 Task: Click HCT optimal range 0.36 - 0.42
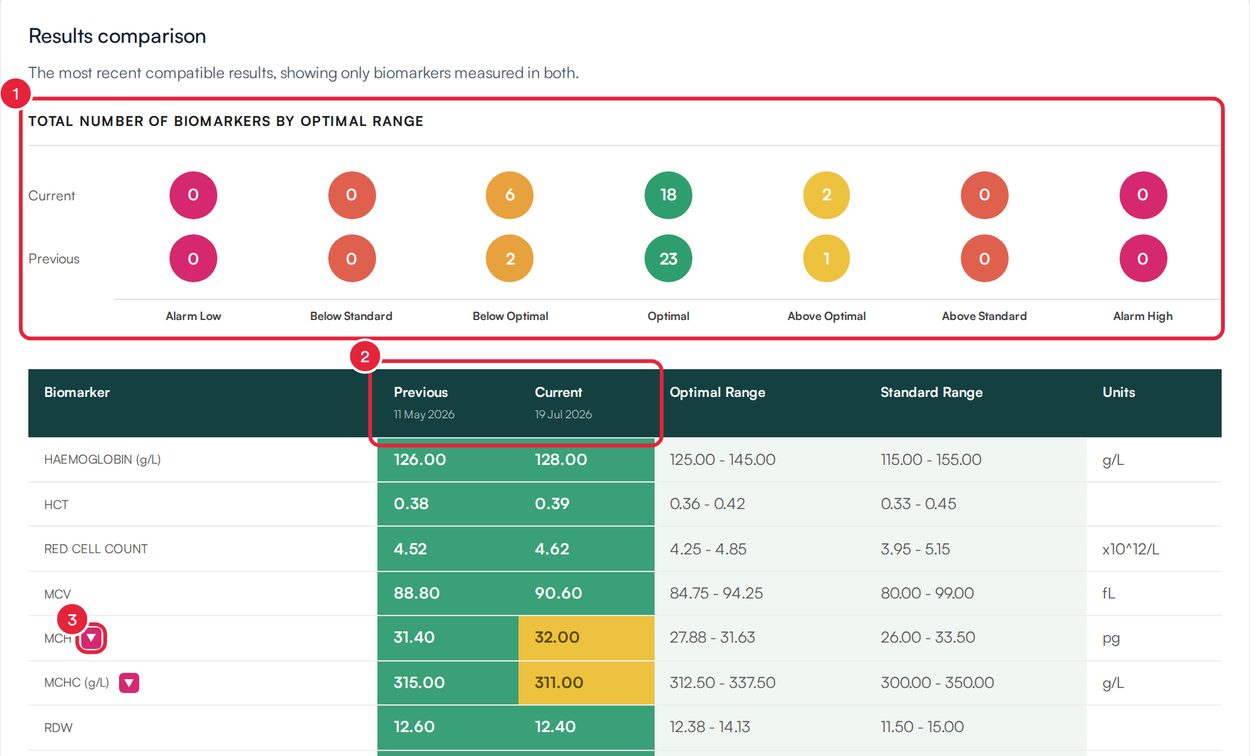[x=707, y=504]
